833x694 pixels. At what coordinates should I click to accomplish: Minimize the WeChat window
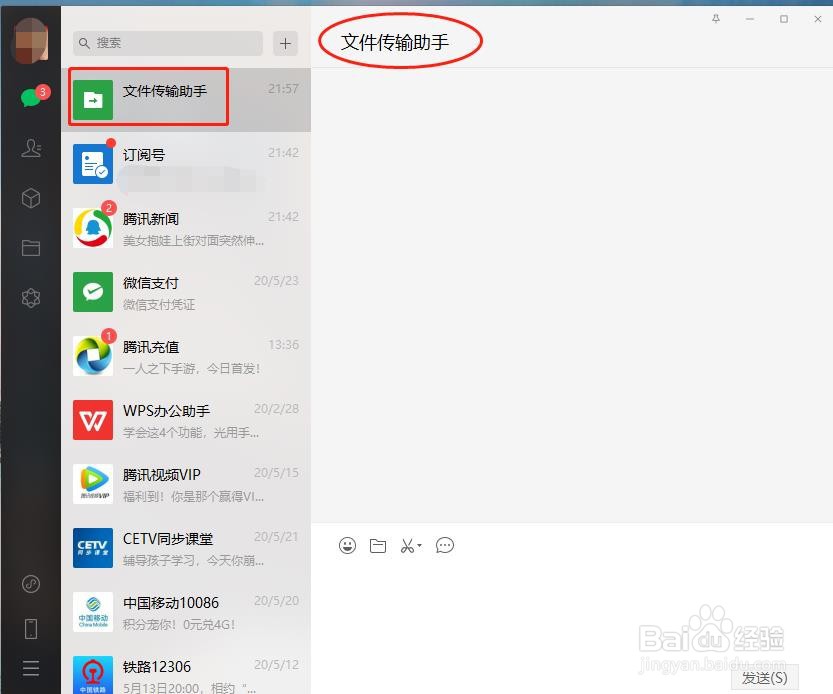click(x=750, y=19)
